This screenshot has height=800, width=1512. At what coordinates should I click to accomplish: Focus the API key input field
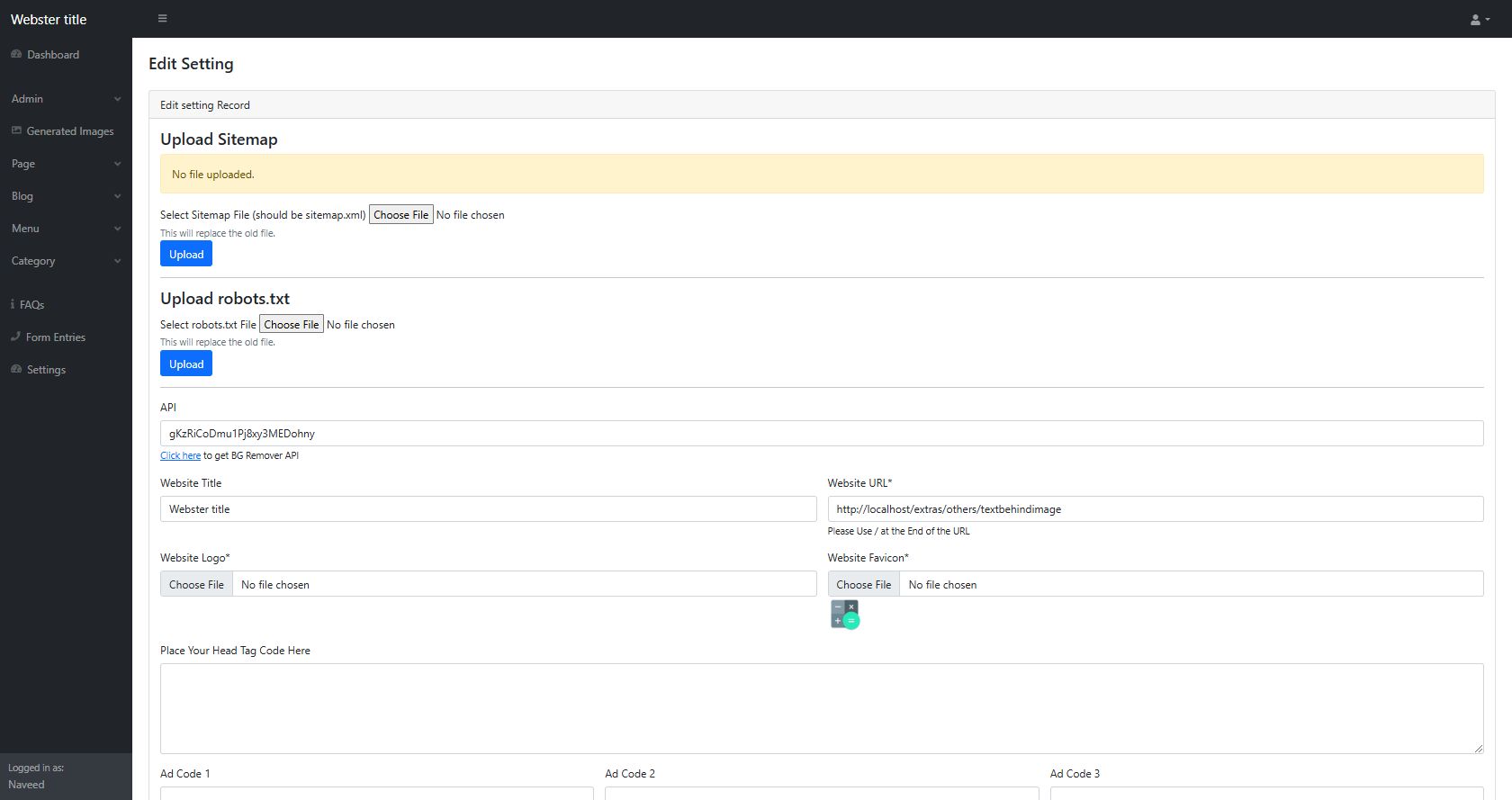point(821,434)
